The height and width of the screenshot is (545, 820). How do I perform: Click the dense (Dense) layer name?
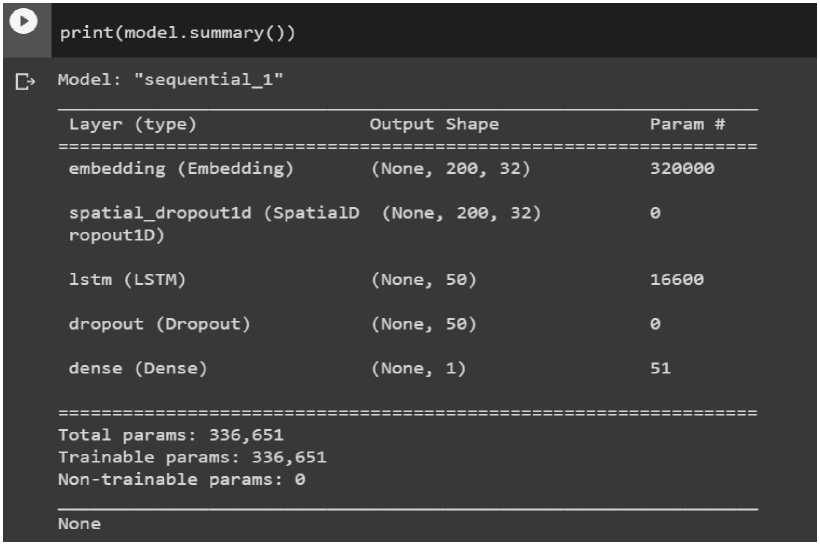click(x=138, y=368)
